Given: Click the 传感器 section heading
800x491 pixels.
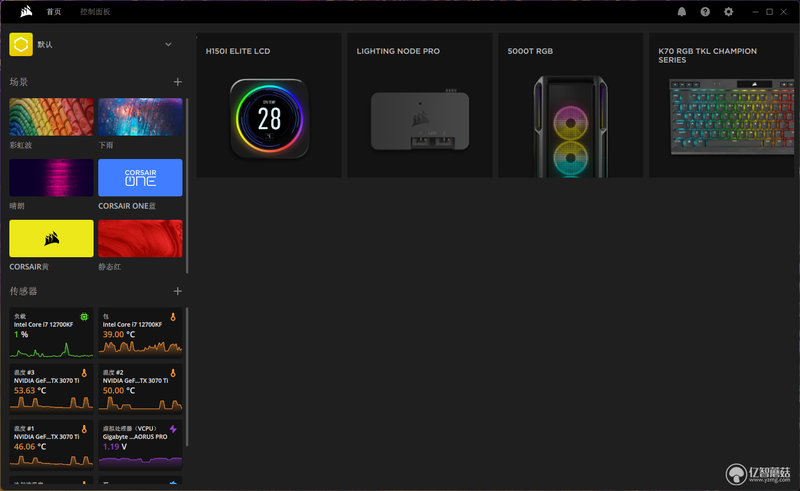Looking at the screenshot, I should (x=23, y=291).
